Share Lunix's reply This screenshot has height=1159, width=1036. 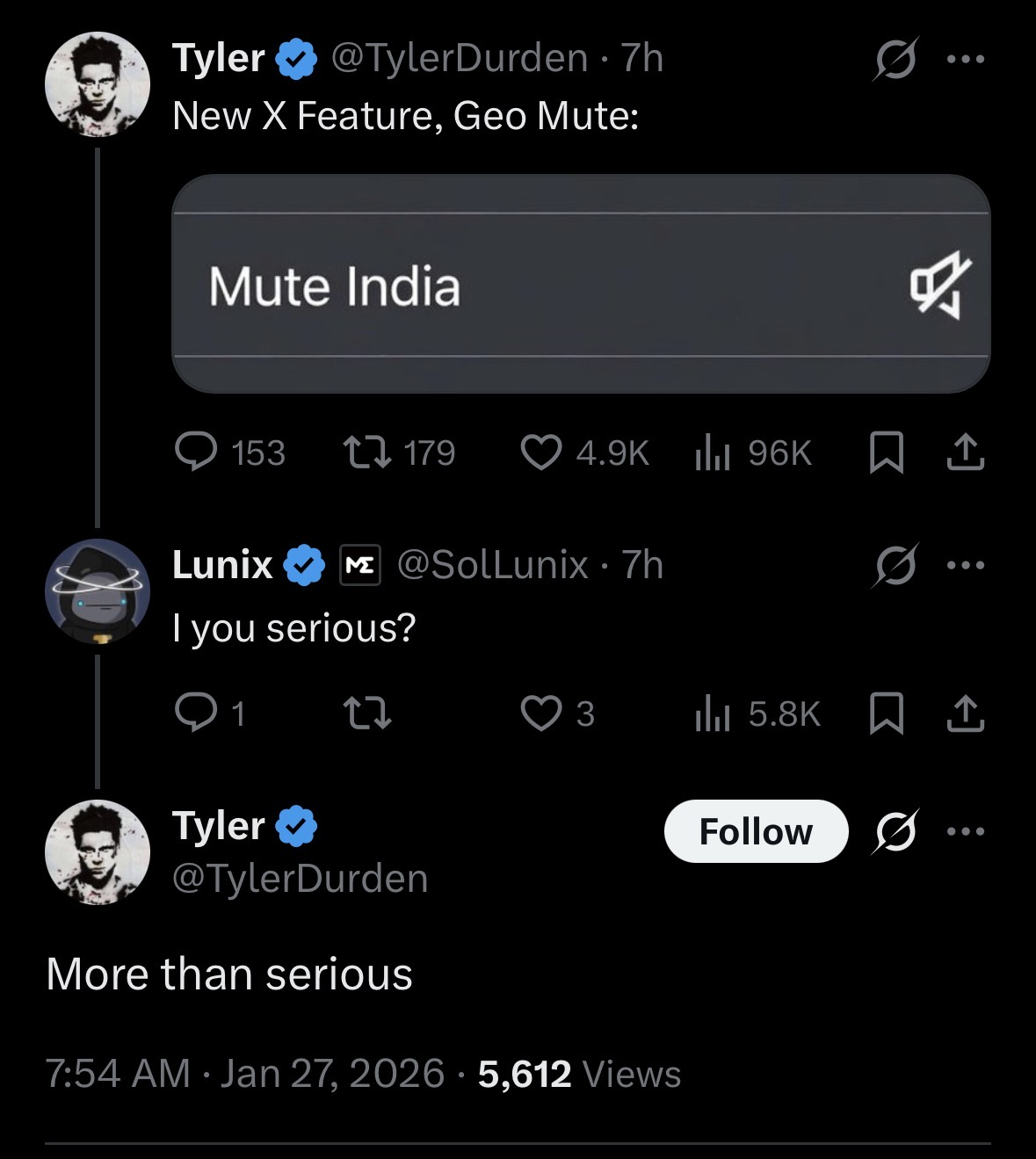pos(965,713)
